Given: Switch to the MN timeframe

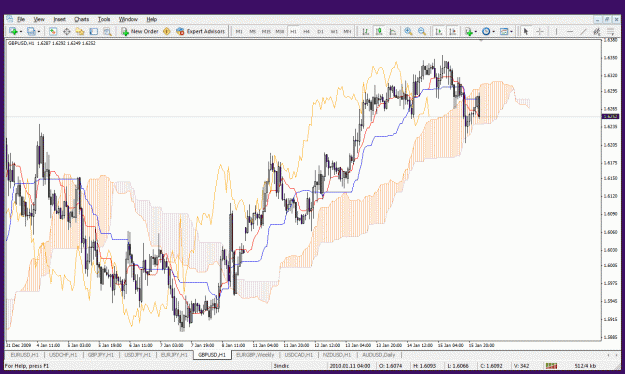Looking at the screenshot, I should (347, 31).
